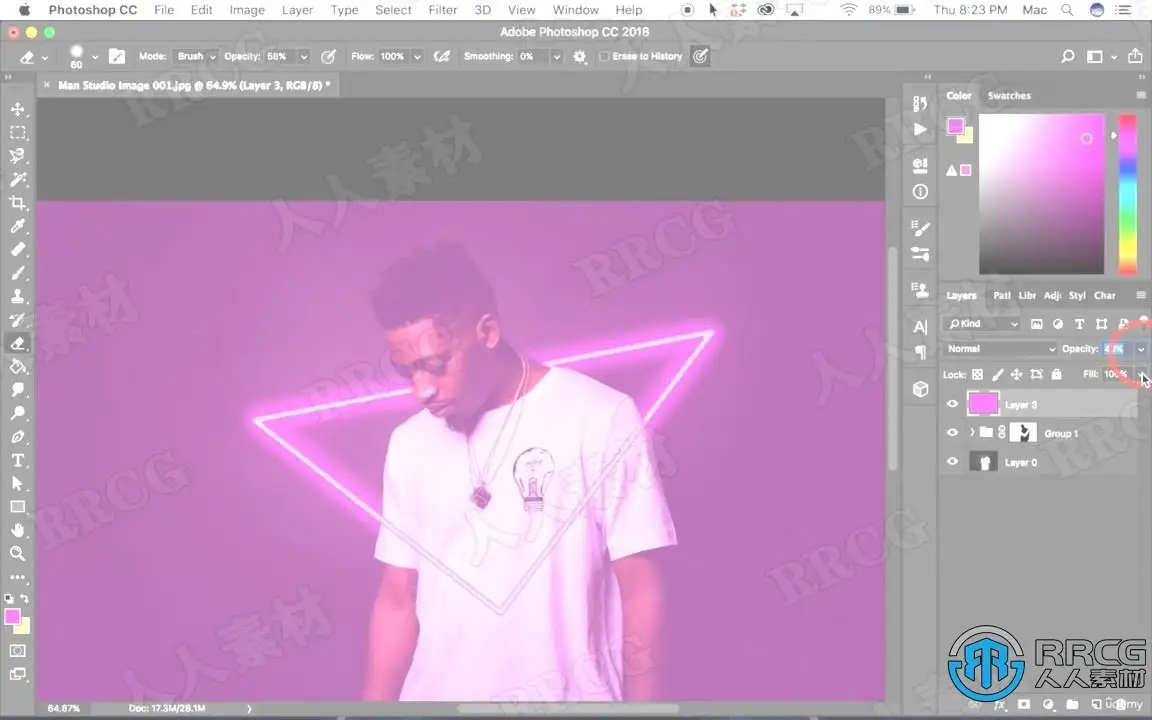This screenshot has width=1152, height=720.
Task: Open smoothing options gear icon
Action: pyautogui.click(x=580, y=57)
